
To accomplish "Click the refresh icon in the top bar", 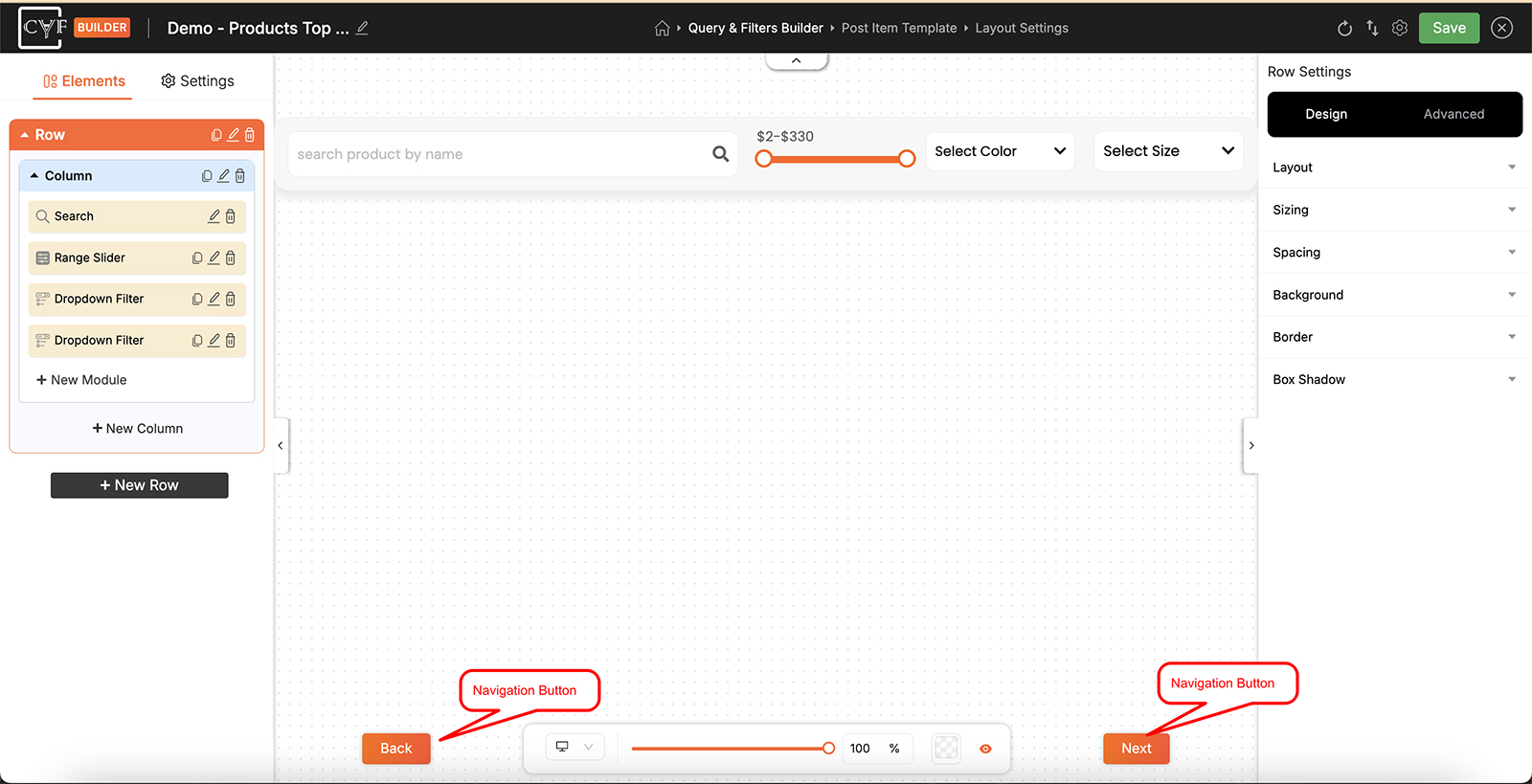I will pos(1344,29).
